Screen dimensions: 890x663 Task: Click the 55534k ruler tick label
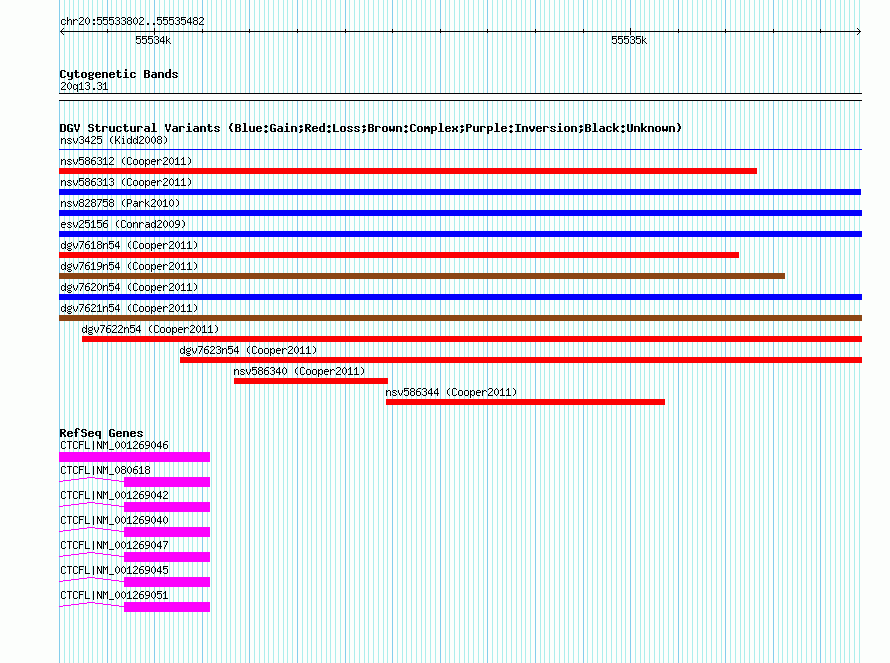tap(153, 40)
